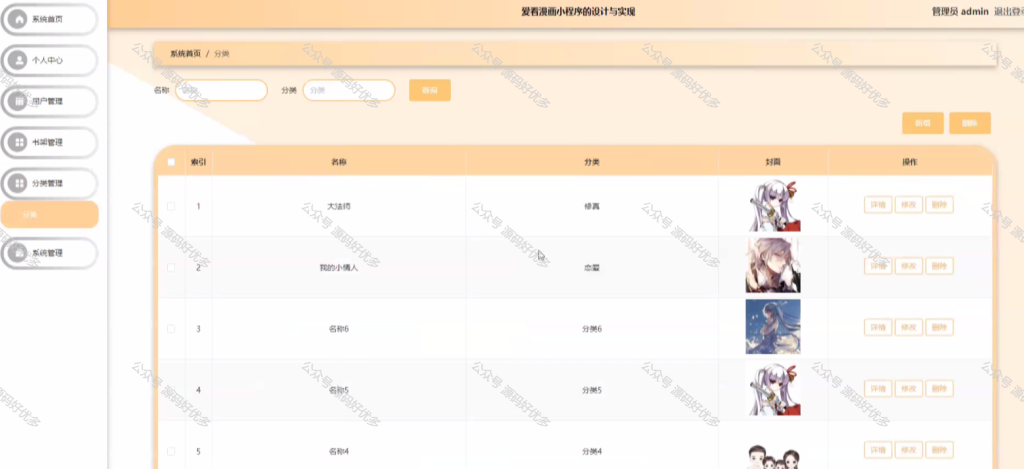This screenshot has height=469, width=1024.
Task: Click the 删除 button for 名称5
Action: pos(939,389)
